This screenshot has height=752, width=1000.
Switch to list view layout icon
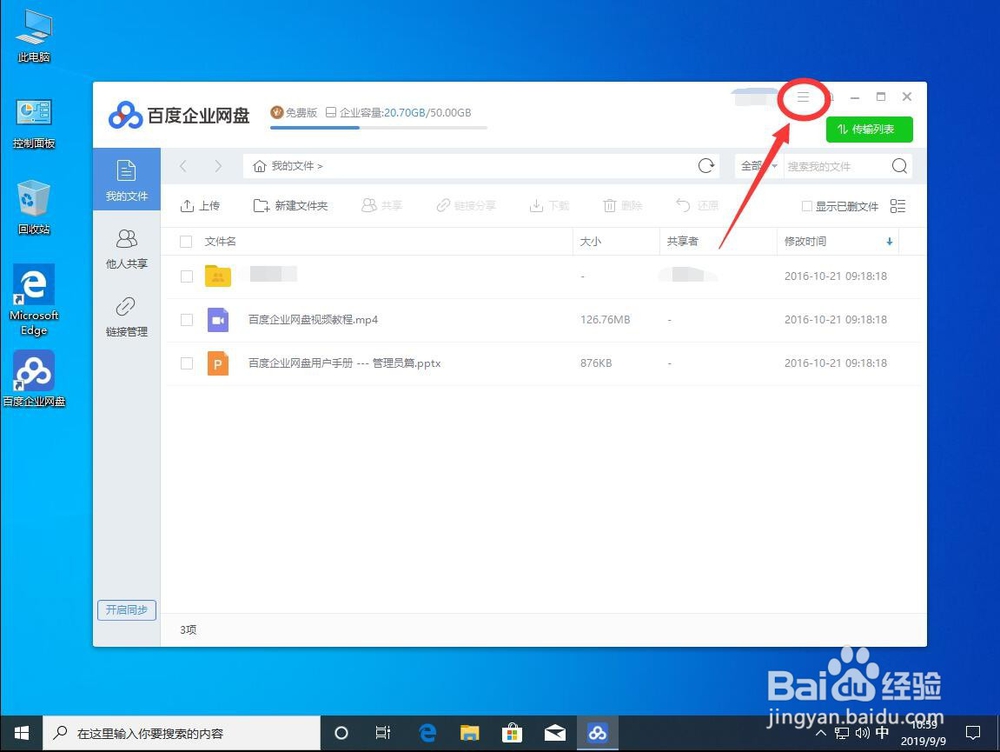click(x=897, y=205)
